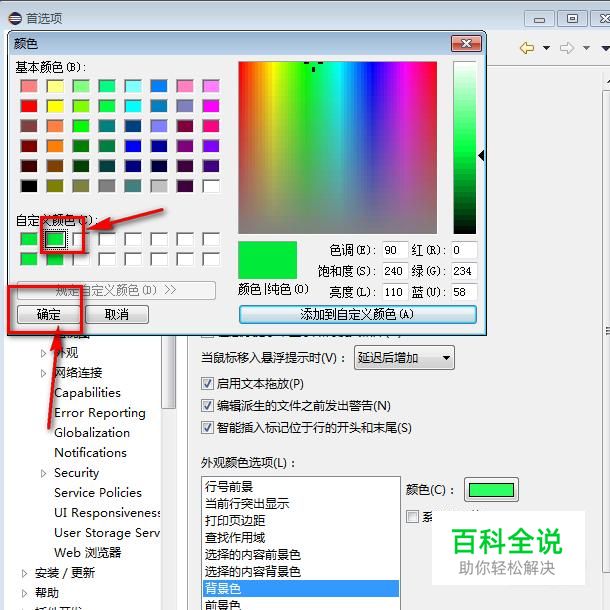Image resolution: width=610 pixels, height=610 pixels.
Task: Select 背景色 in color list
Action: [301, 588]
